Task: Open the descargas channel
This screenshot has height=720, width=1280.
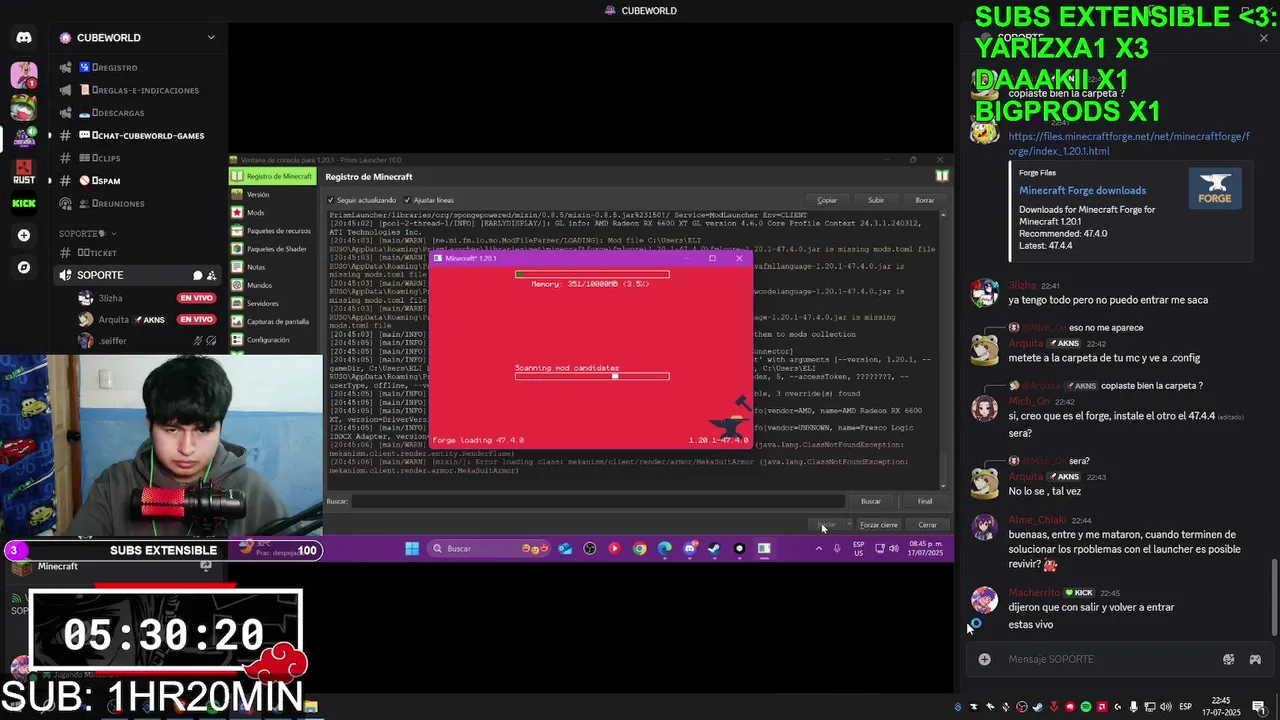Action: point(138,113)
